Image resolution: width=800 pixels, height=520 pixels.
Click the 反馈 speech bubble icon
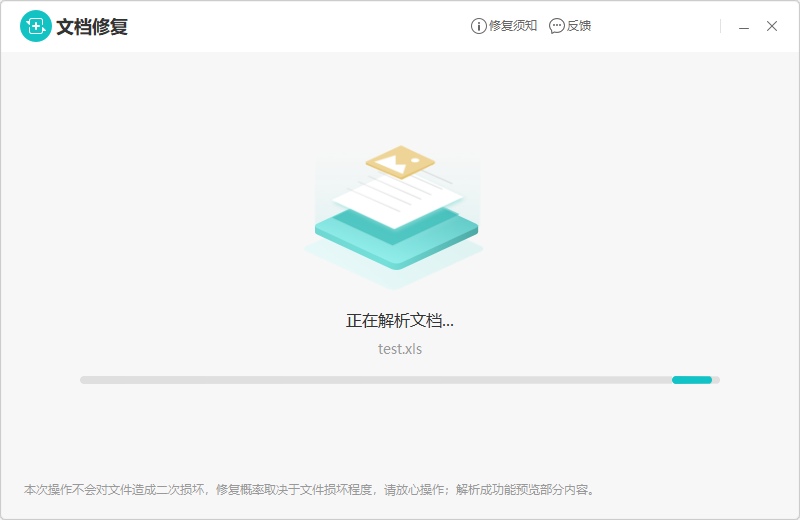[x=557, y=27]
